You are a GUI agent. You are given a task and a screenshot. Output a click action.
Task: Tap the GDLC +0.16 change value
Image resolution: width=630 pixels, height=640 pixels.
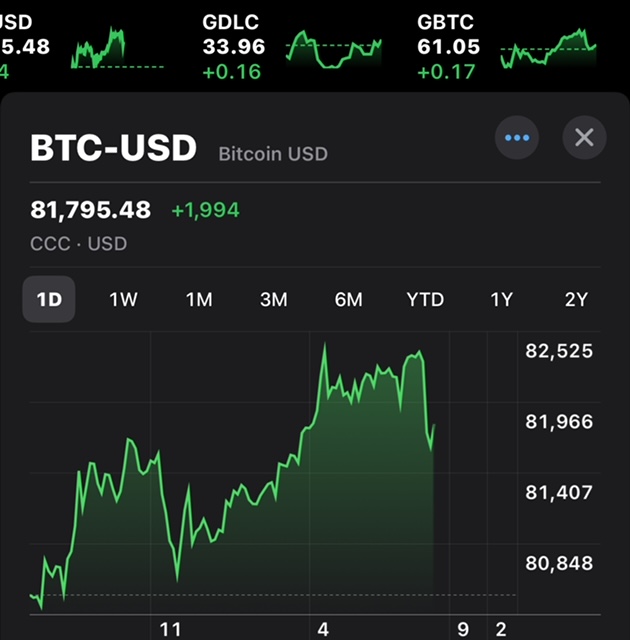231,71
